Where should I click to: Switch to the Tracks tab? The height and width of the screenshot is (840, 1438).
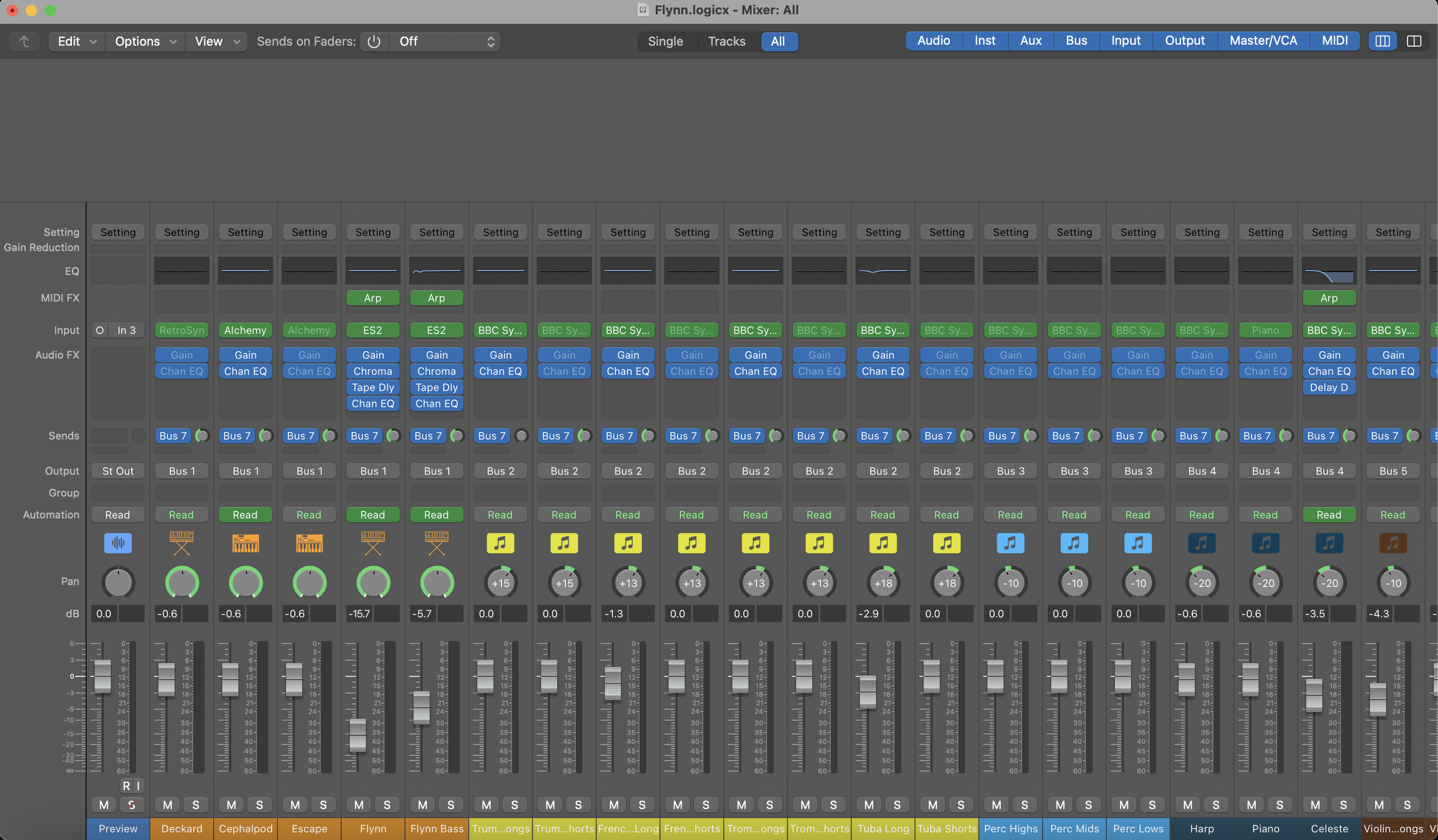(726, 41)
